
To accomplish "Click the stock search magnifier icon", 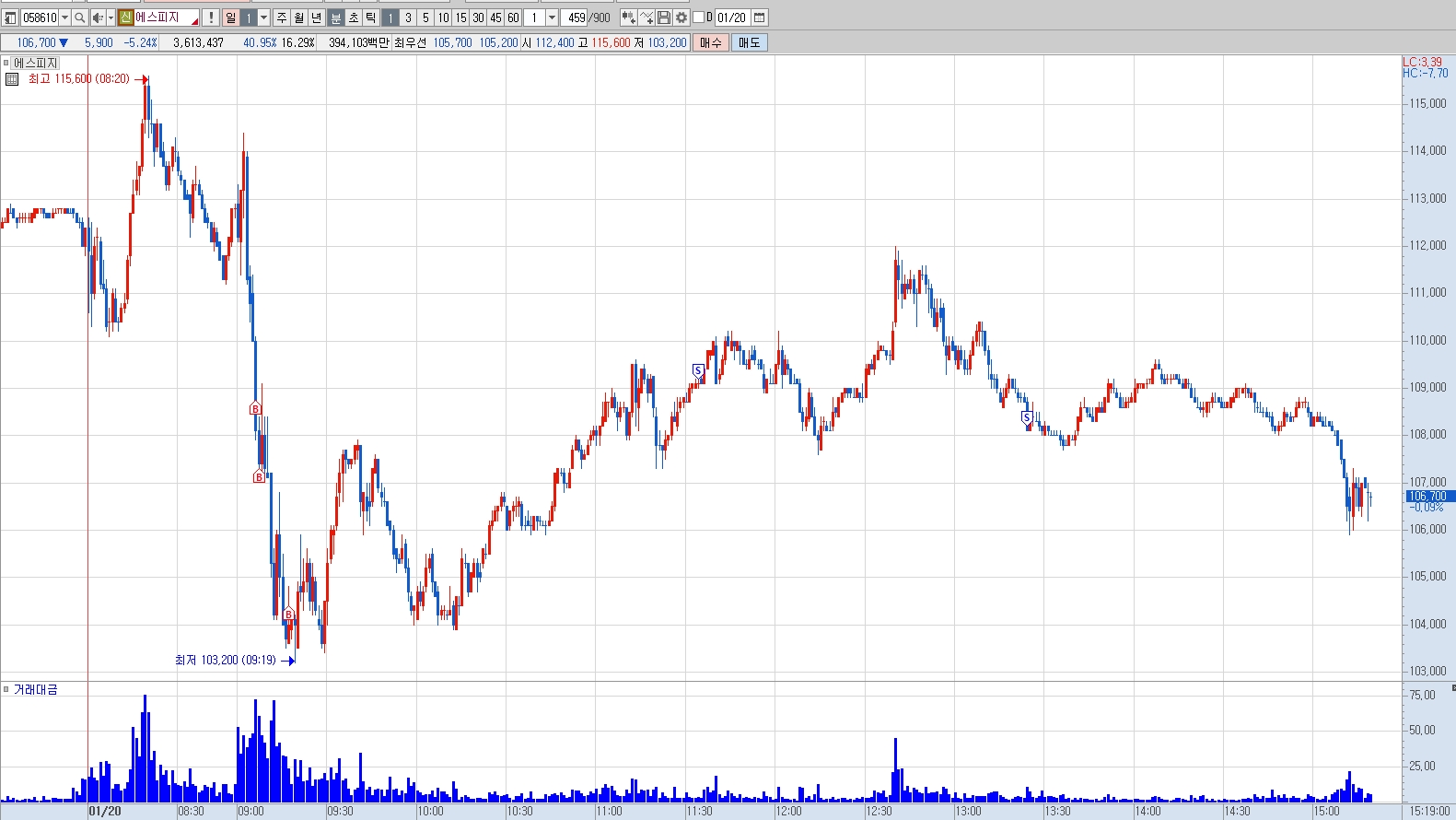I will tap(79, 18).
